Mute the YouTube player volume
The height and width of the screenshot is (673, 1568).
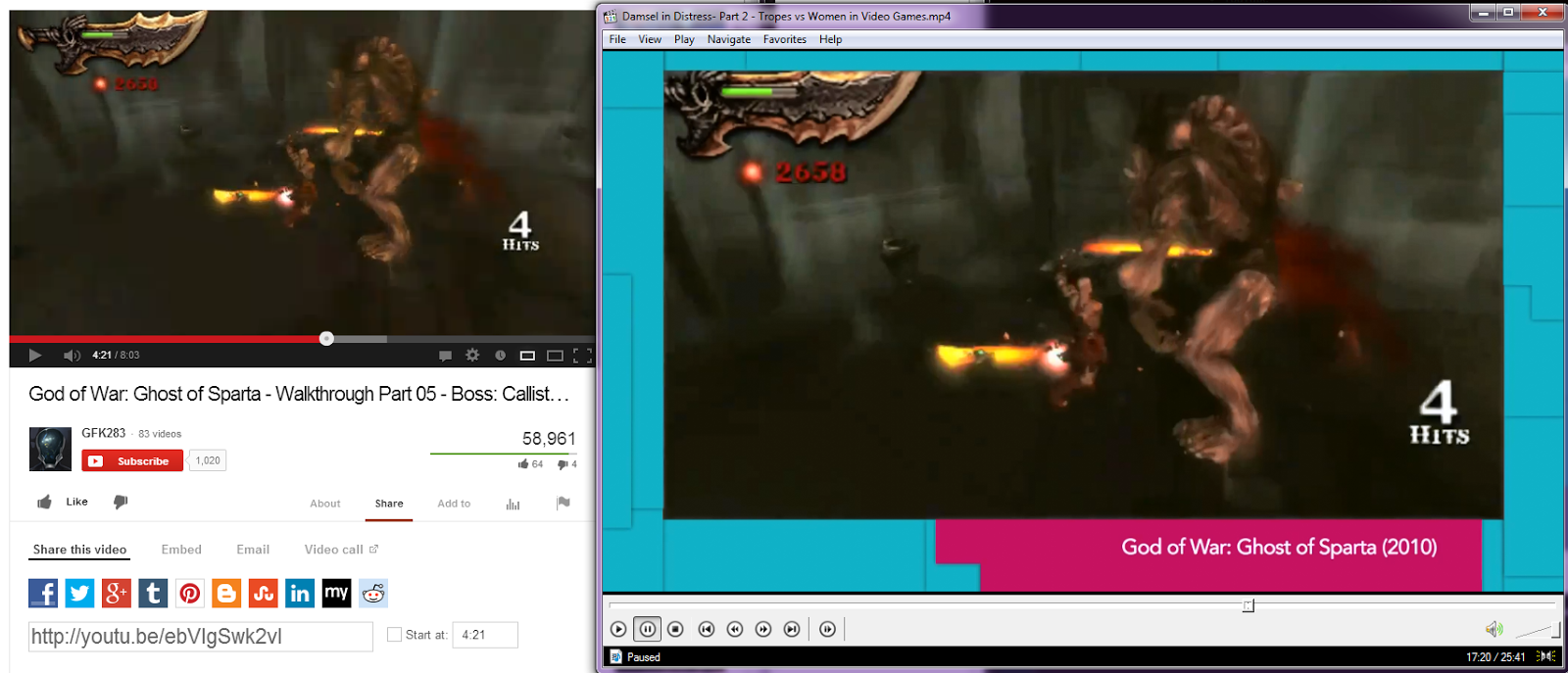[x=72, y=355]
